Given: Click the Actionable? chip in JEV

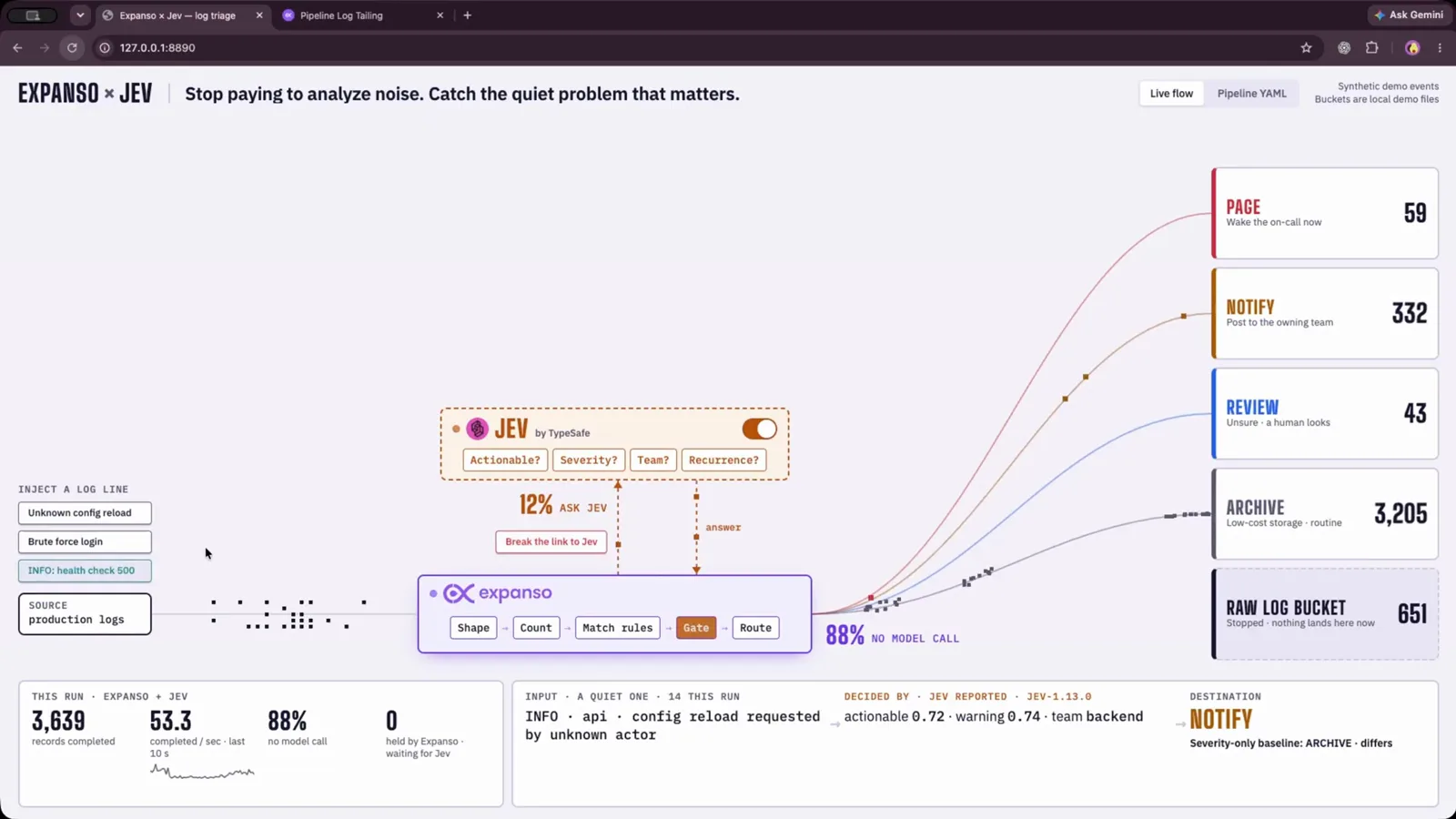Looking at the screenshot, I should (505, 460).
